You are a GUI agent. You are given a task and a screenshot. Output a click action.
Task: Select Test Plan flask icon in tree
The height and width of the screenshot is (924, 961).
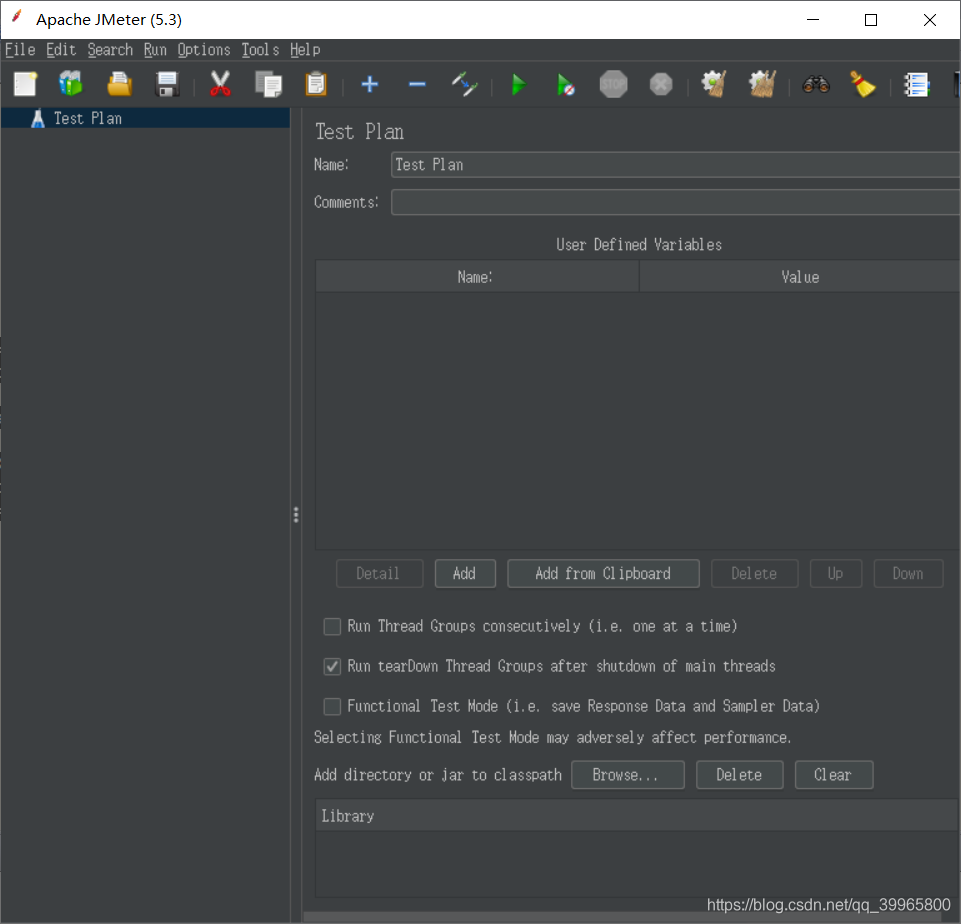[x=38, y=118]
